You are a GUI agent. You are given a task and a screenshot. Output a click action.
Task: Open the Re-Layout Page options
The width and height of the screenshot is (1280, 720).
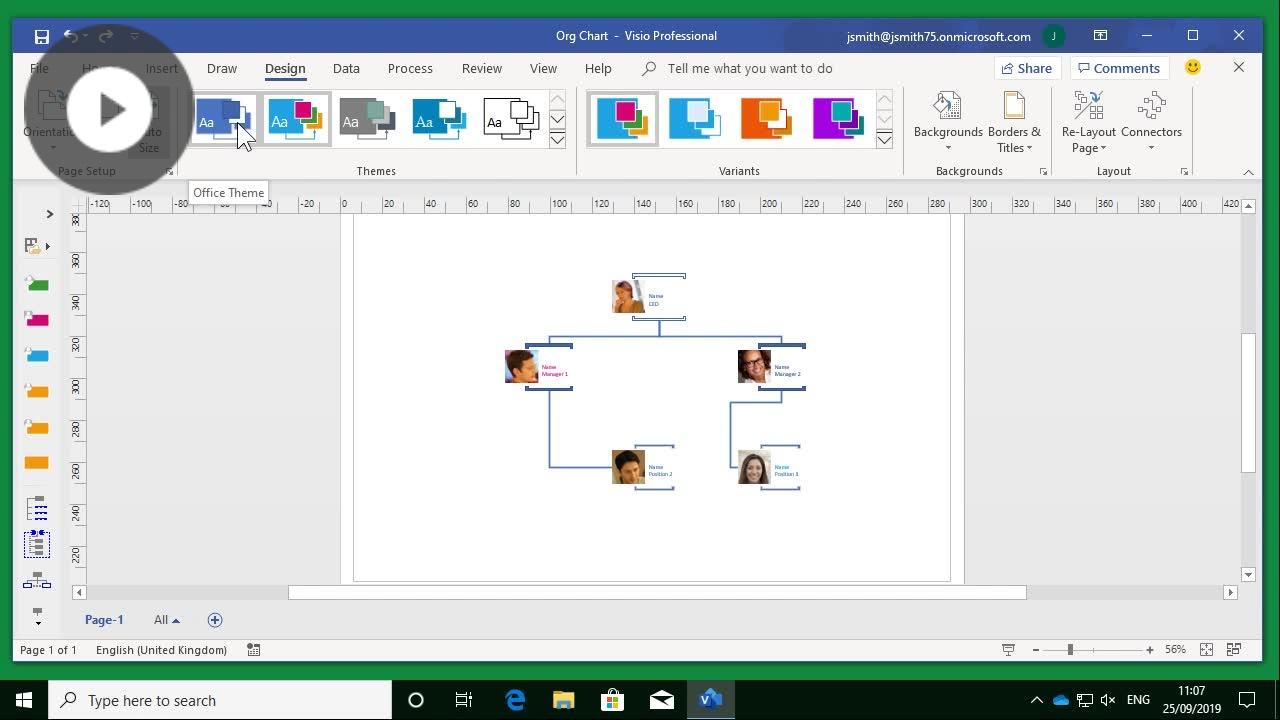[1088, 122]
